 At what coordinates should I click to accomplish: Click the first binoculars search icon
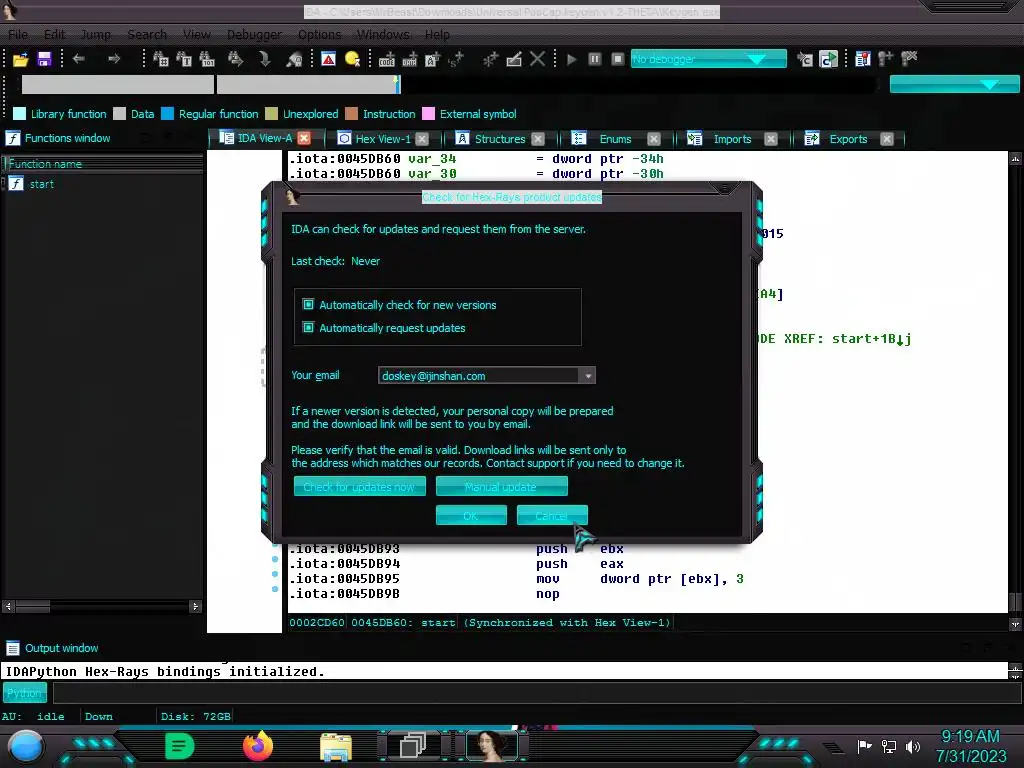161,59
